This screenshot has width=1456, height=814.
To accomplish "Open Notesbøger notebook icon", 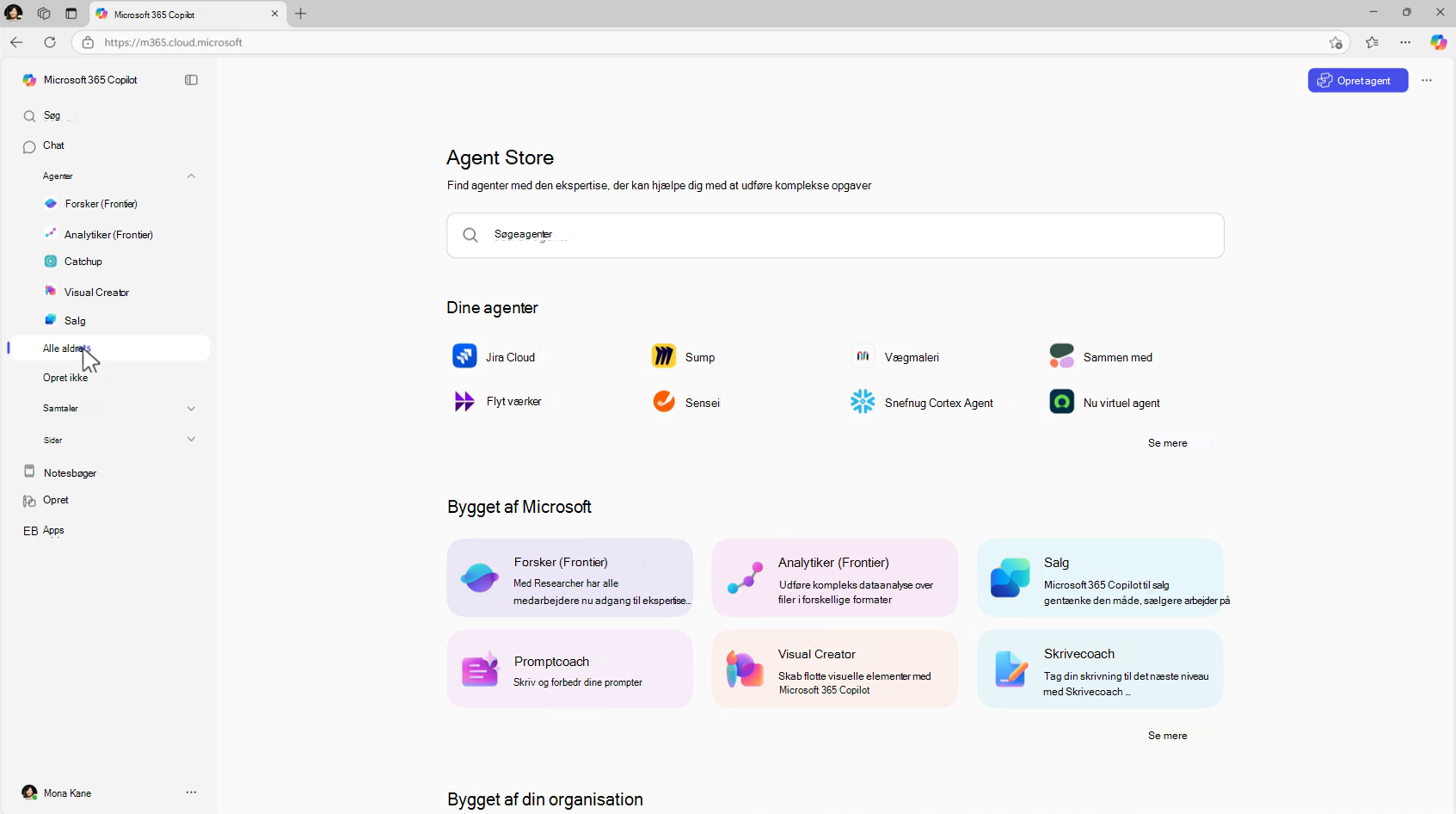I will (x=29, y=472).
